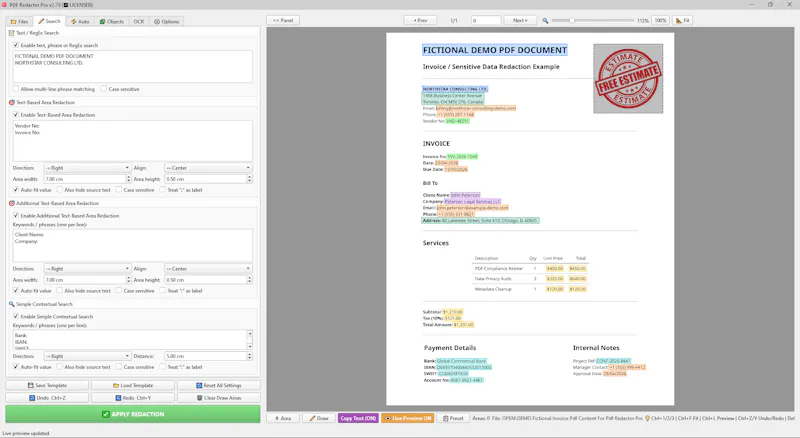Click the Additional Text-Based Area Redaction section icon
800x438 pixels.
(11, 203)
